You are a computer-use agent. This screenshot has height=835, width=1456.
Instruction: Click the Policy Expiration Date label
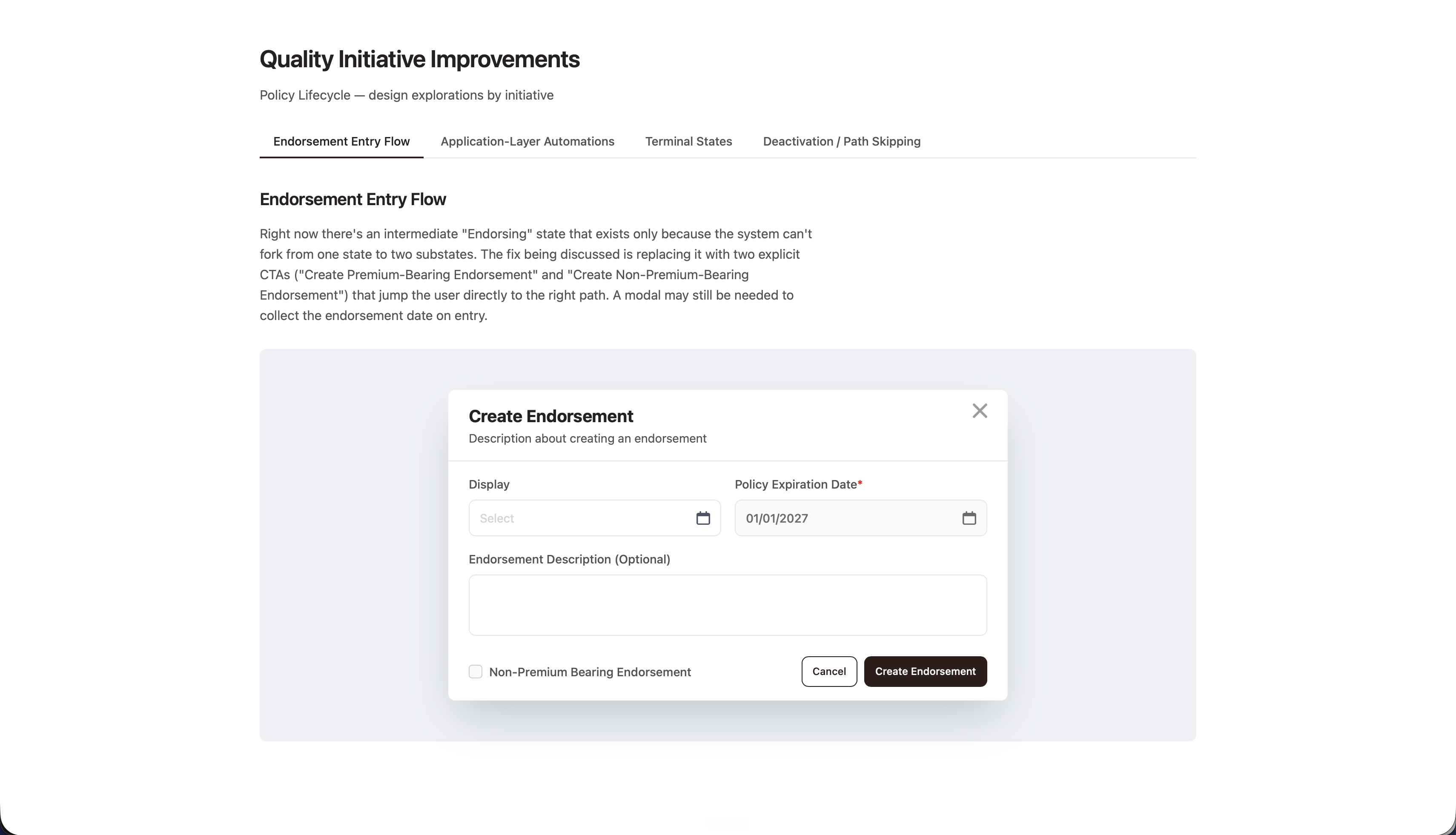799,485
